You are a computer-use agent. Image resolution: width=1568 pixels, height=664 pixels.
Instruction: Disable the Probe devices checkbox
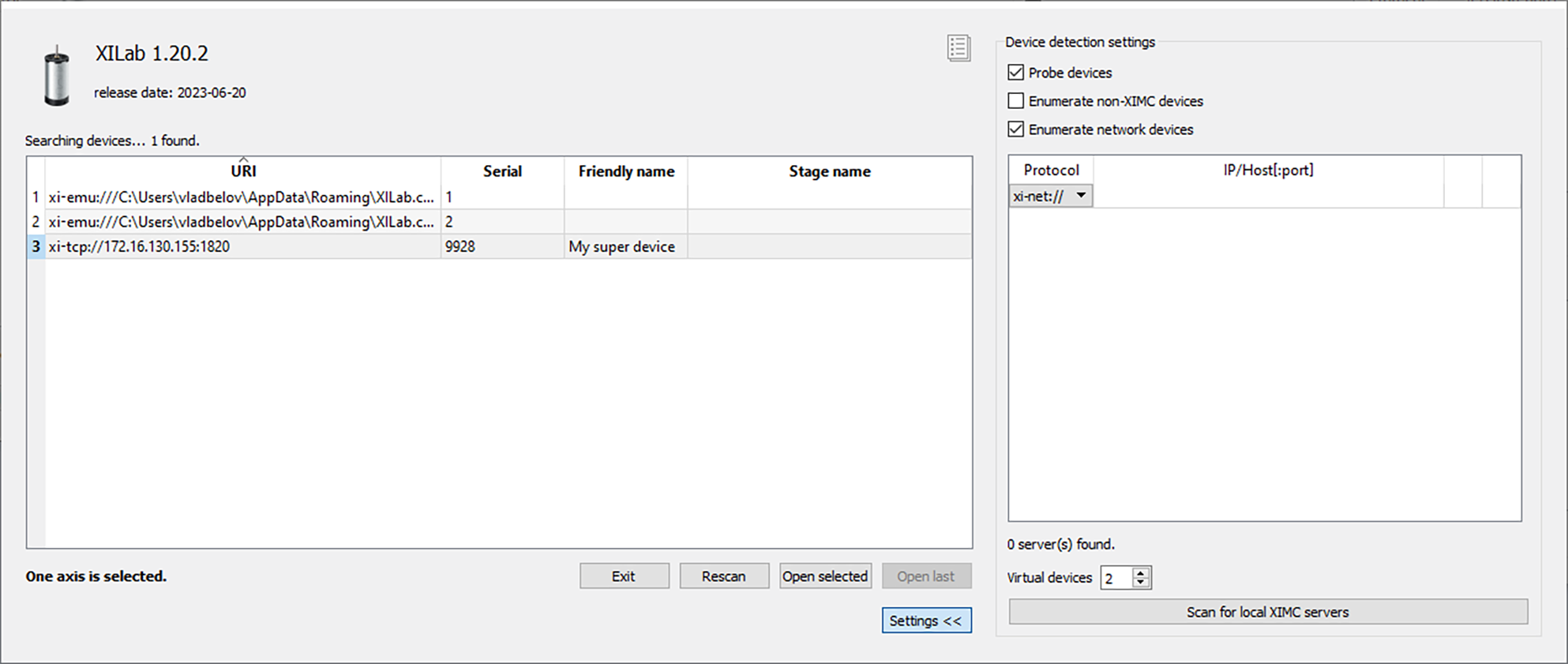[1016, 73]
